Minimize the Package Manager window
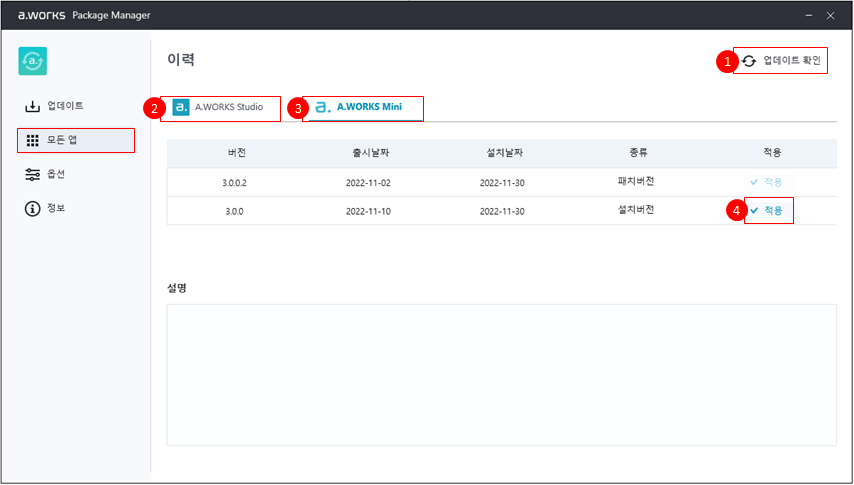This screenshot has height=485, width=854. [809, 15]
